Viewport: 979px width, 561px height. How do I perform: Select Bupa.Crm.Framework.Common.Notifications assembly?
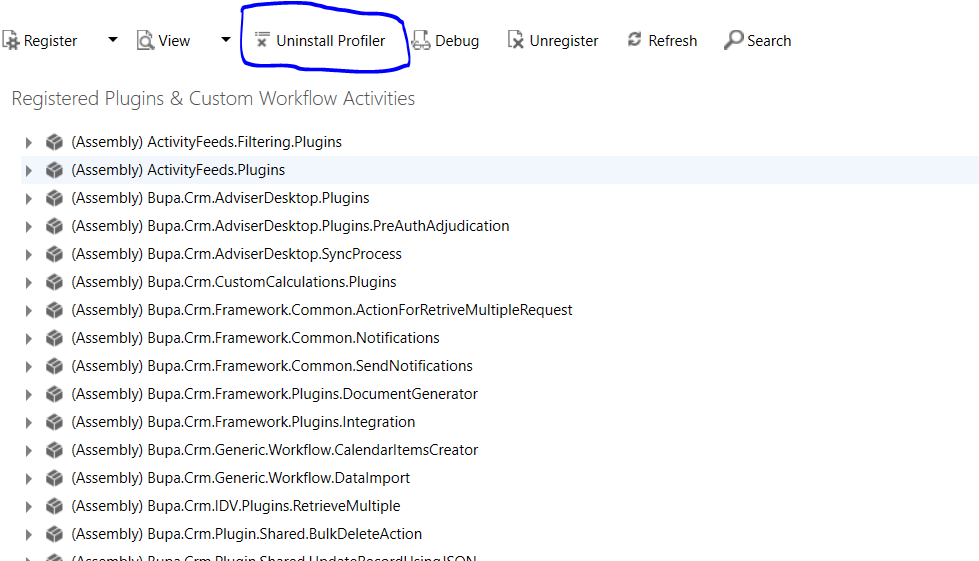(255, 338)
